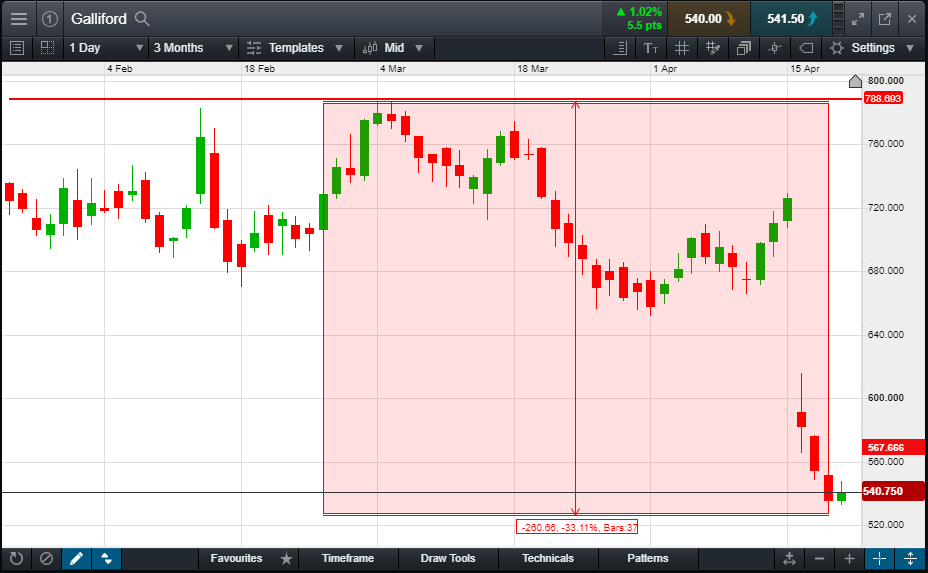Screen dimensions: 928x573
Task: Select the text annotation TT tool
Action: tap(651, 48)
